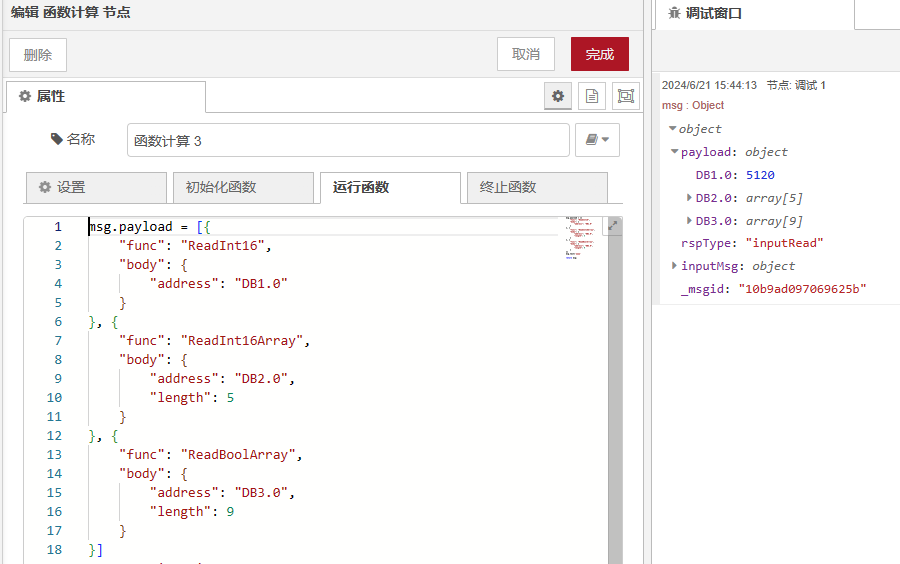
Task: Click the tag icon beside 名称
Action: (57, 140)
